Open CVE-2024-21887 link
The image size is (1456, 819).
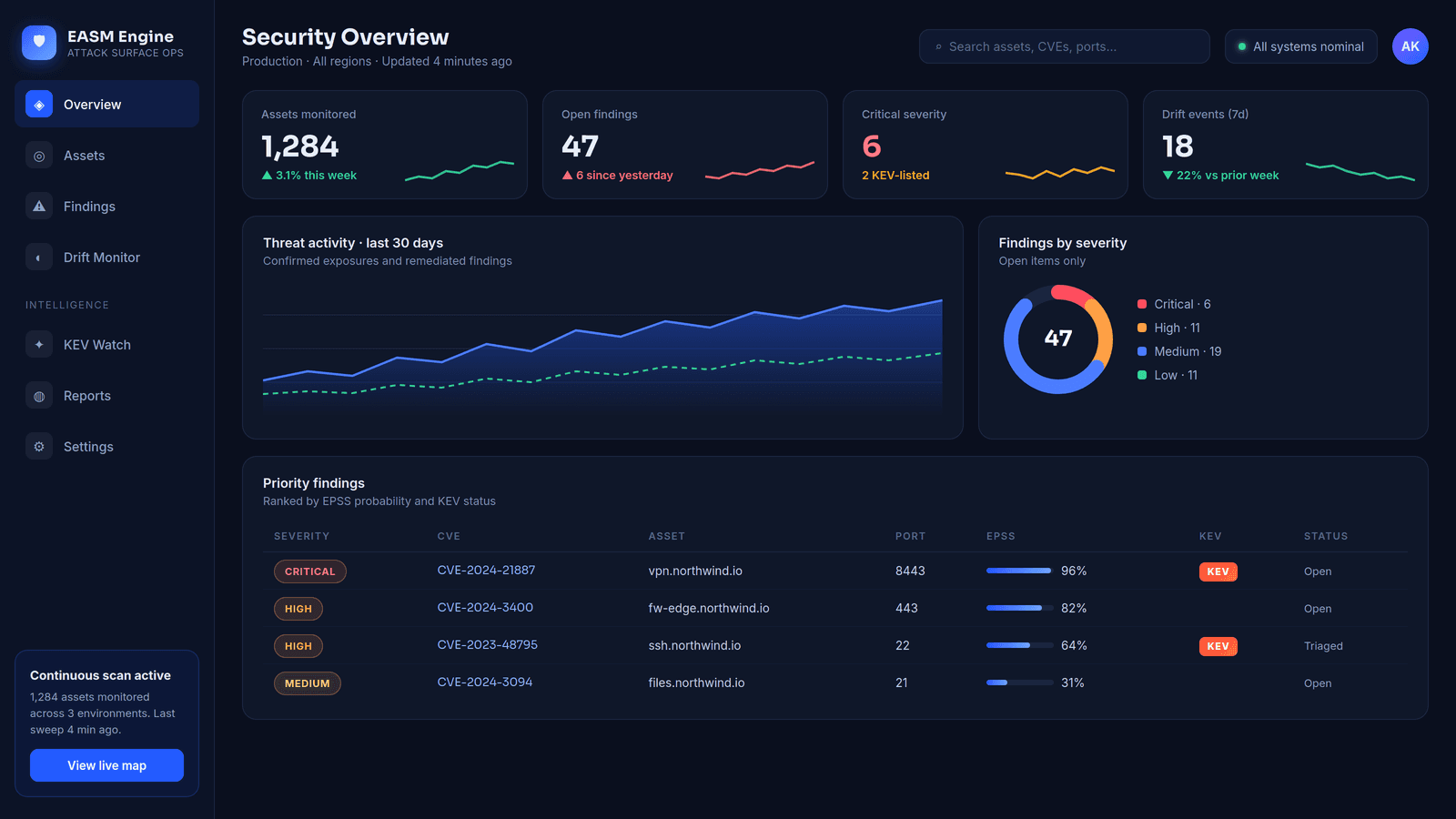pos(486,570)
